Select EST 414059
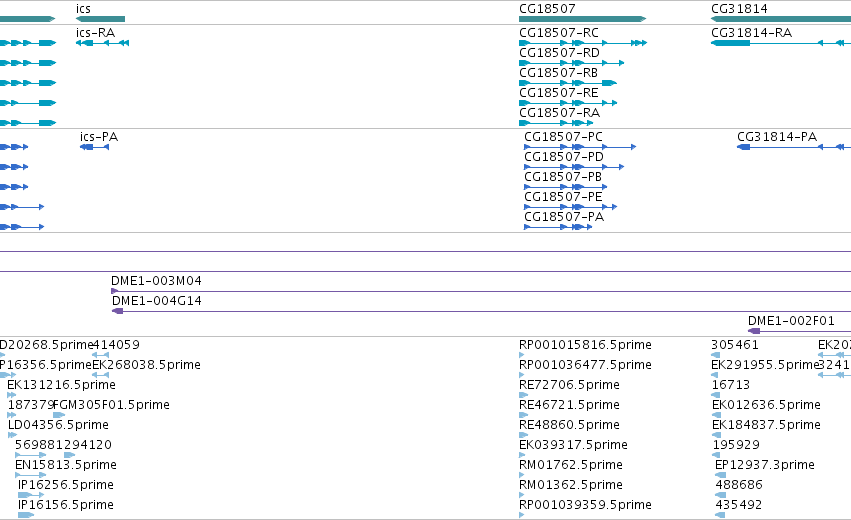This screenshot has height=520, width=851. [x=116, y=345]
